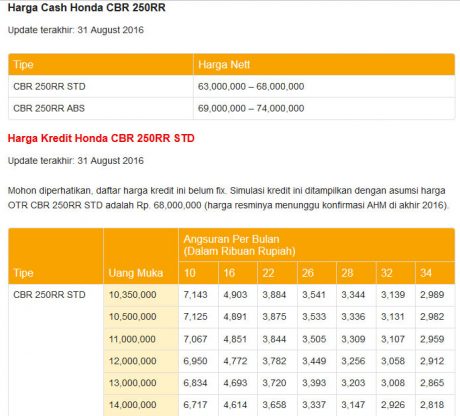Click the 26 month tenor header
The height and width of the screenshot is (416, 460).
click(x=308, y=273)
